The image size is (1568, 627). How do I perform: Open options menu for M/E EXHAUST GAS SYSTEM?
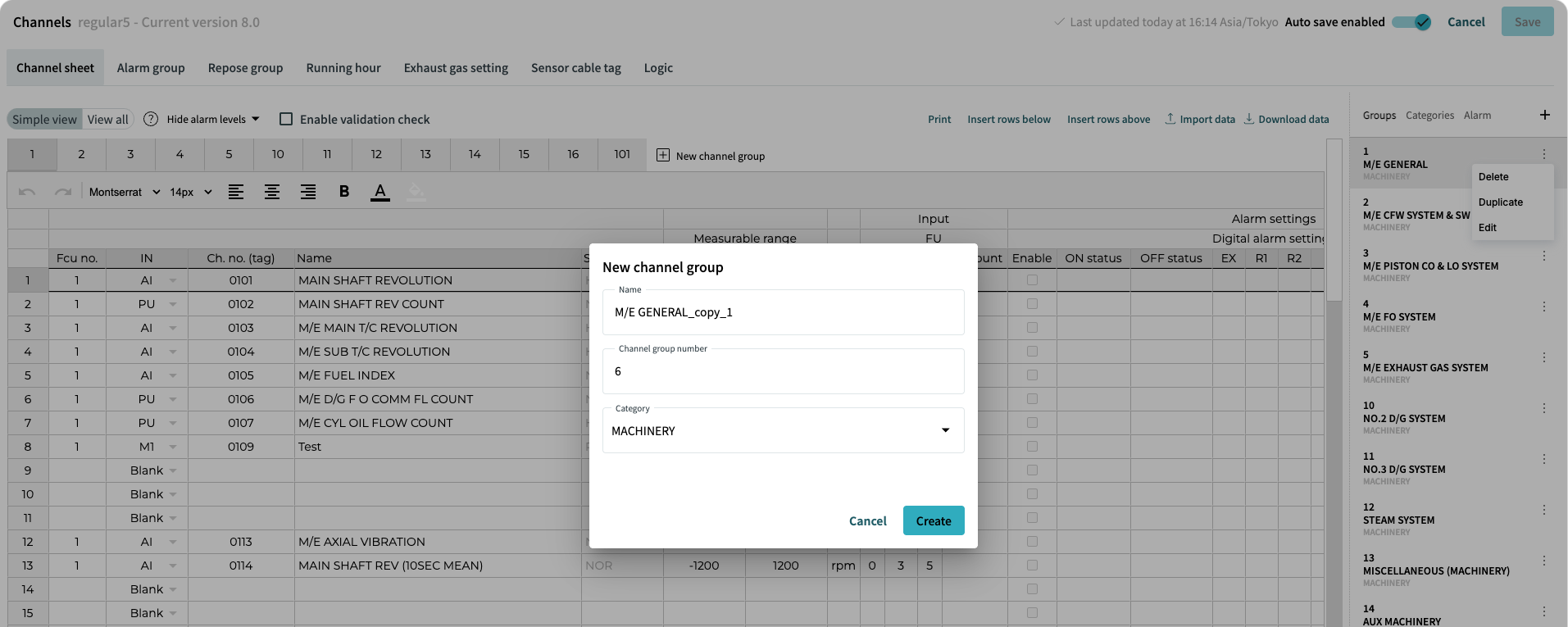coord(1544,357)
